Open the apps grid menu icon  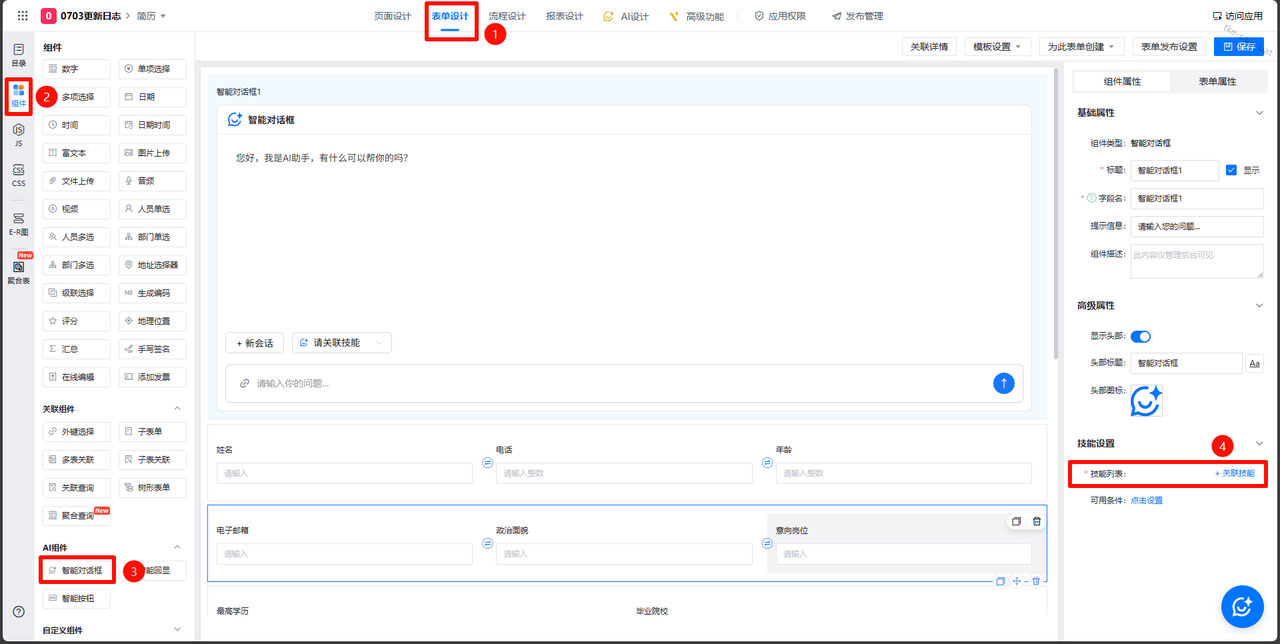[22, 16]
